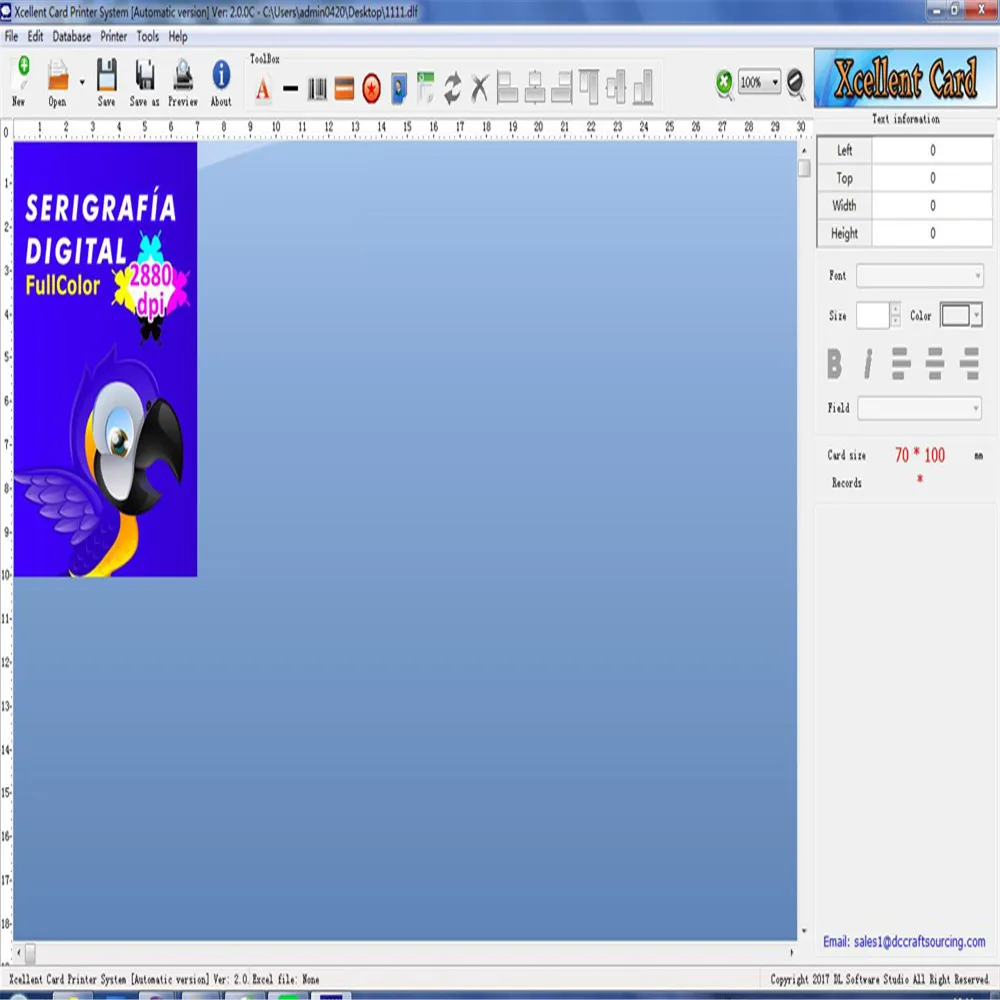Image resolution: width=1000 pixels, height=1000 pixels.
Task: Open the Tools menu
Action: 147,36
